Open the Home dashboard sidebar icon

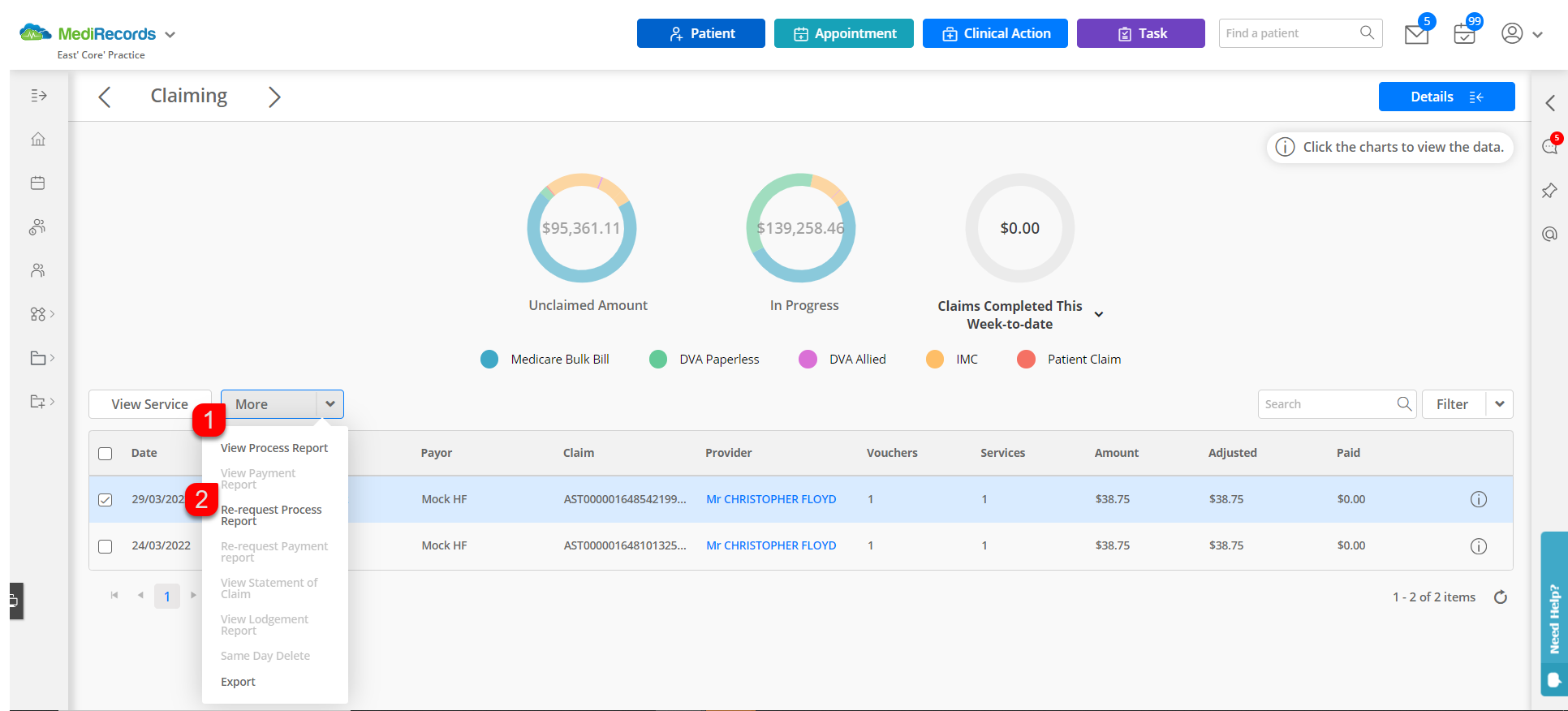pos(38,140)
